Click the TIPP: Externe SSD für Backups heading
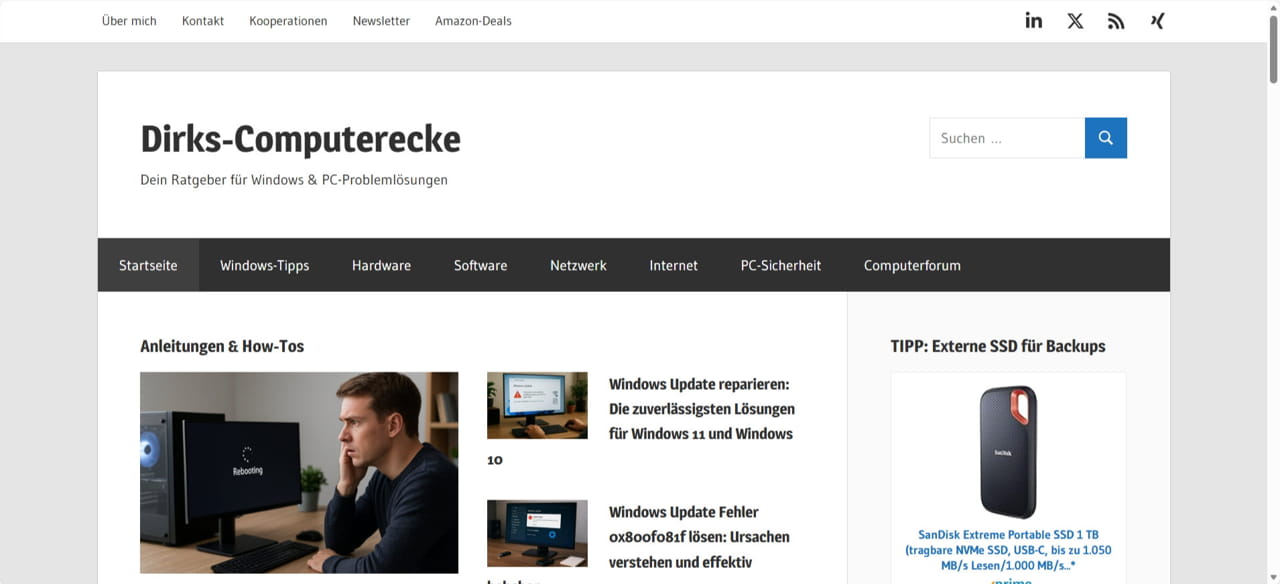The image size is (1280, 584). pyautogui.click(x=998, y=346)
